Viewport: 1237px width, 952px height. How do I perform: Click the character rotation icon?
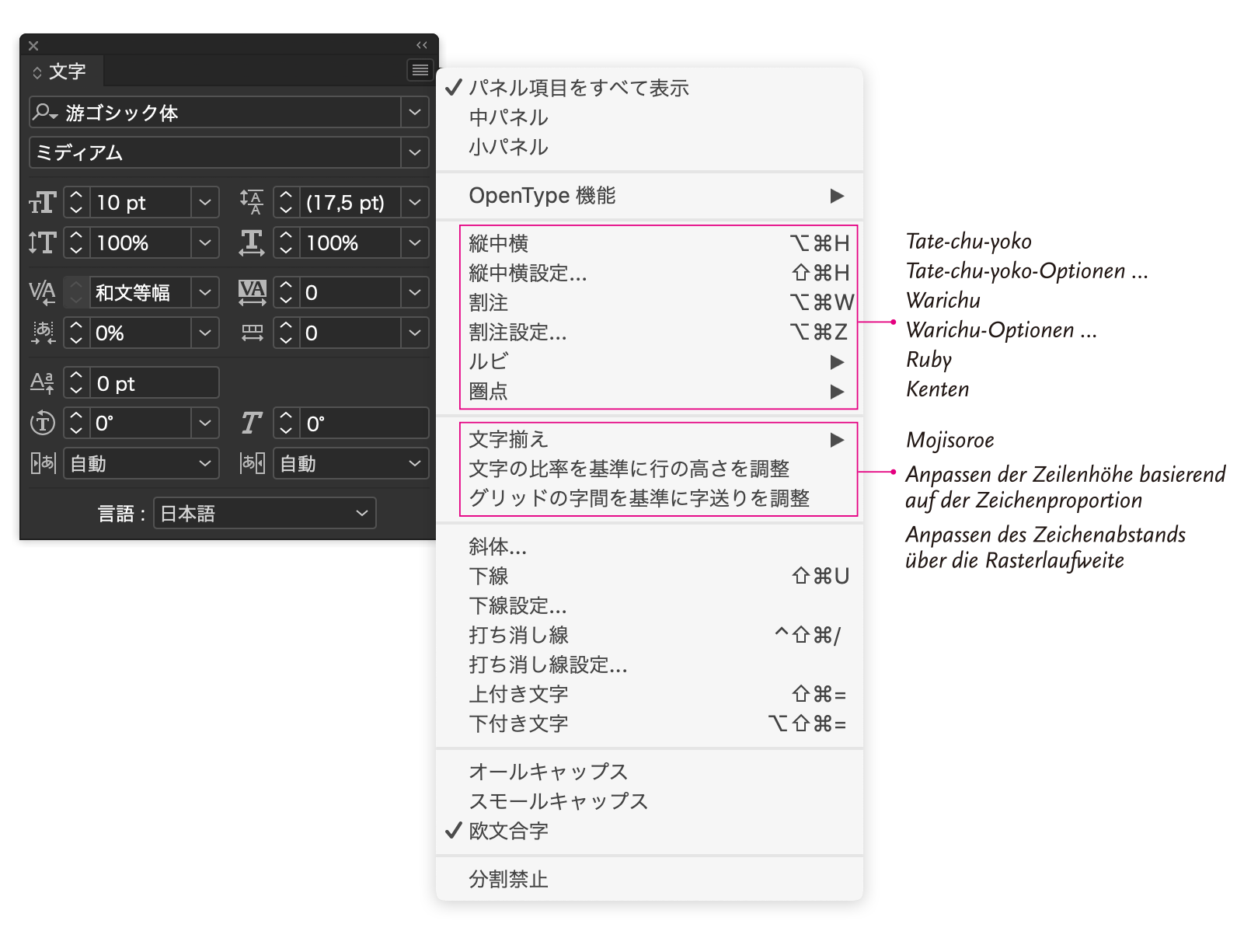point(43,424)
